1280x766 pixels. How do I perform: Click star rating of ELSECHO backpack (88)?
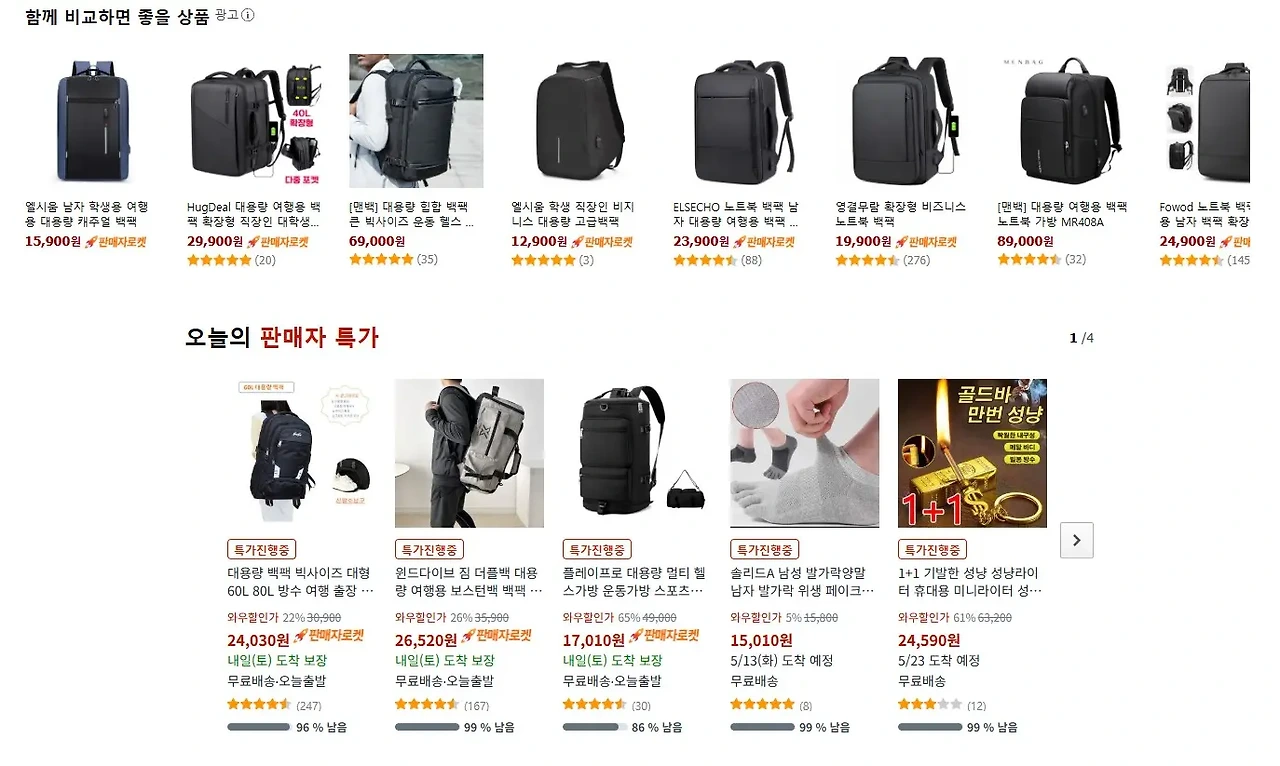click(x=705, y=260)
